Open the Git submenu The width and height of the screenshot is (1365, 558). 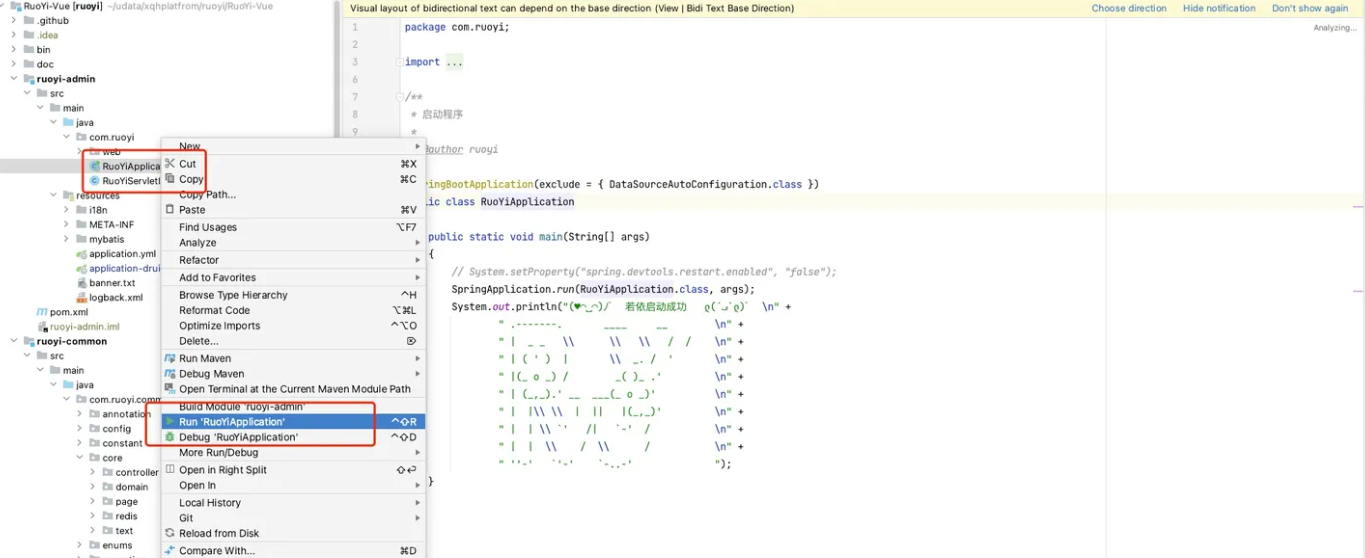[293, 518]
